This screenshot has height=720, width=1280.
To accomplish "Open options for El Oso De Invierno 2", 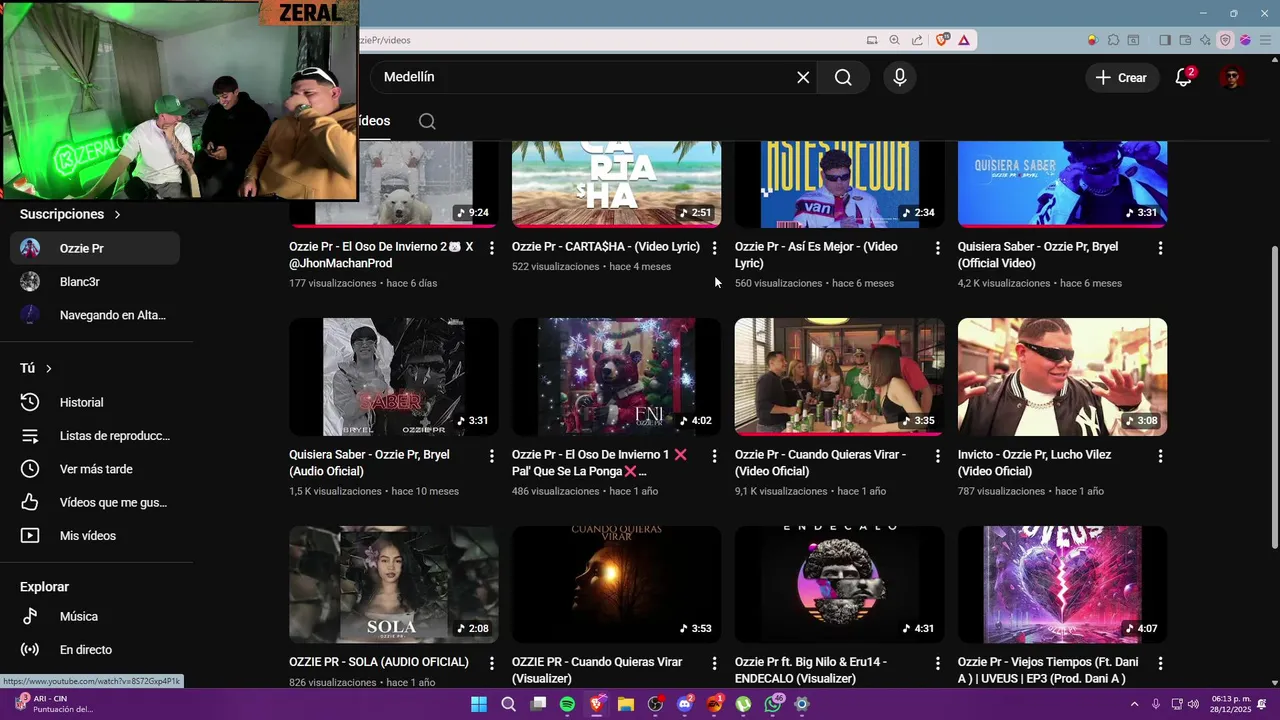I will click(x=491, y=248).
